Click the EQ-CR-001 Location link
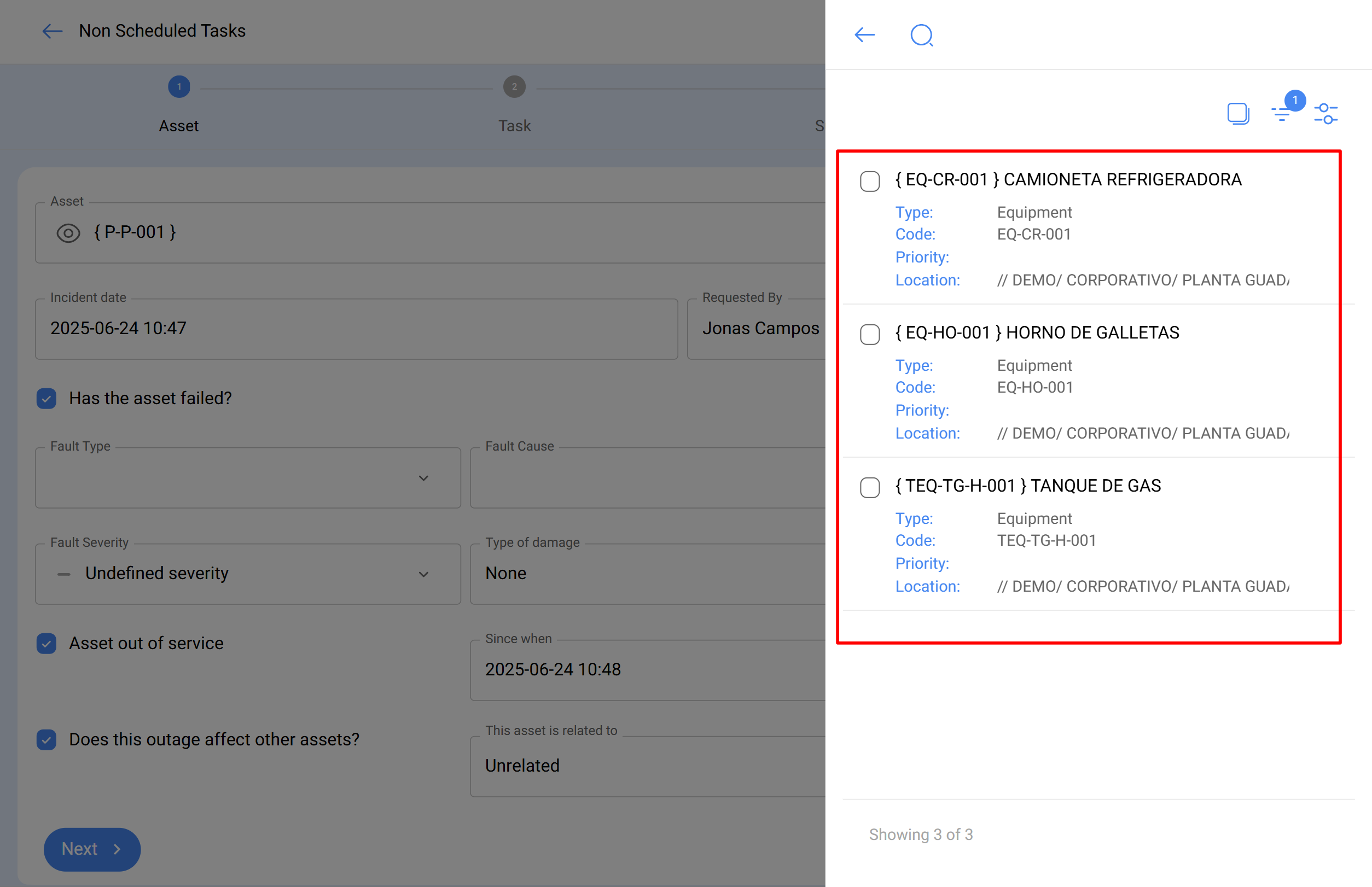Image resolution: width=1372 pixels, height=887 pixels. pos(927,281)
